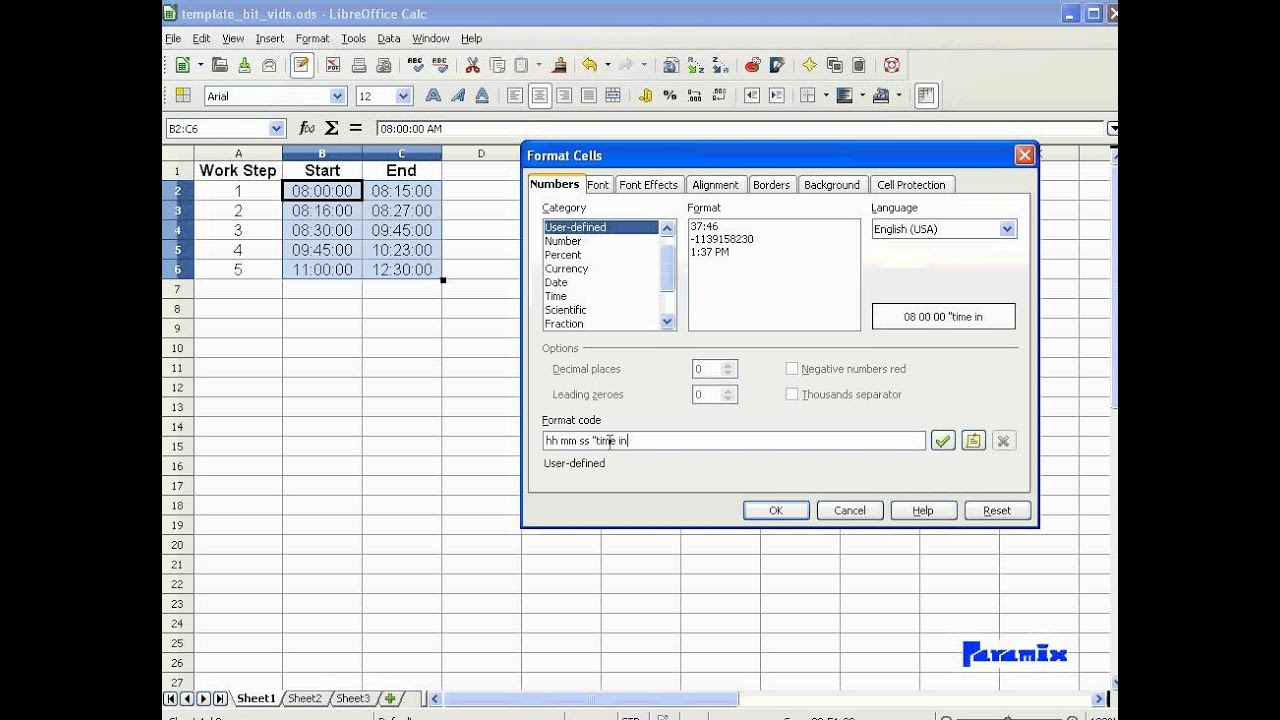1280x720 pixels.
Task: Select the 1:37 PM format entry
Action: pos(710,252)
